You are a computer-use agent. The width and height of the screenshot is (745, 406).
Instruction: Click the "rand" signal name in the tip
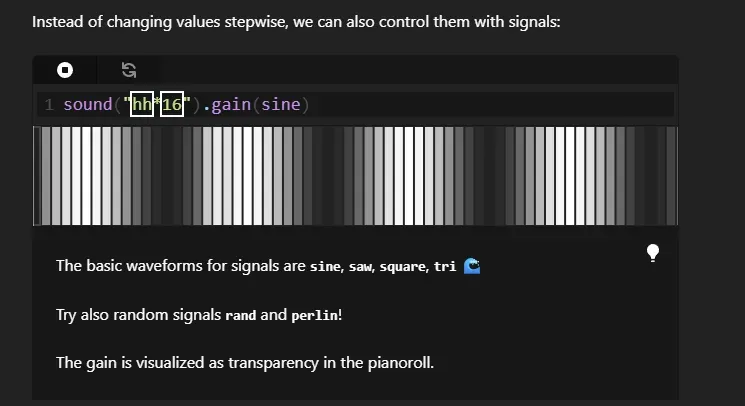[240, 315]
